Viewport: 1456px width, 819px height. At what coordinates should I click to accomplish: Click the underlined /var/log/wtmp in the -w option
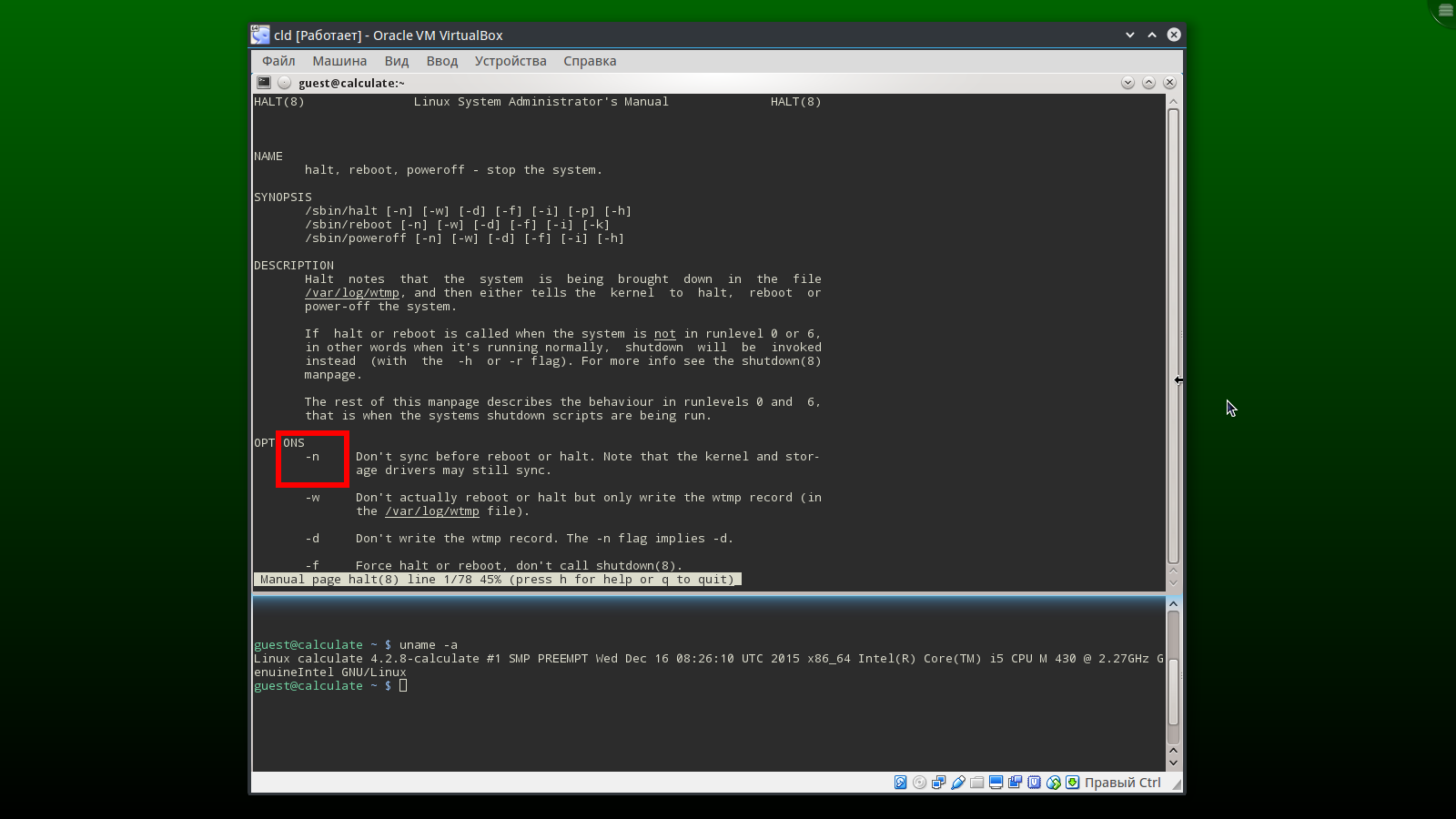click(x=432, y=511)
